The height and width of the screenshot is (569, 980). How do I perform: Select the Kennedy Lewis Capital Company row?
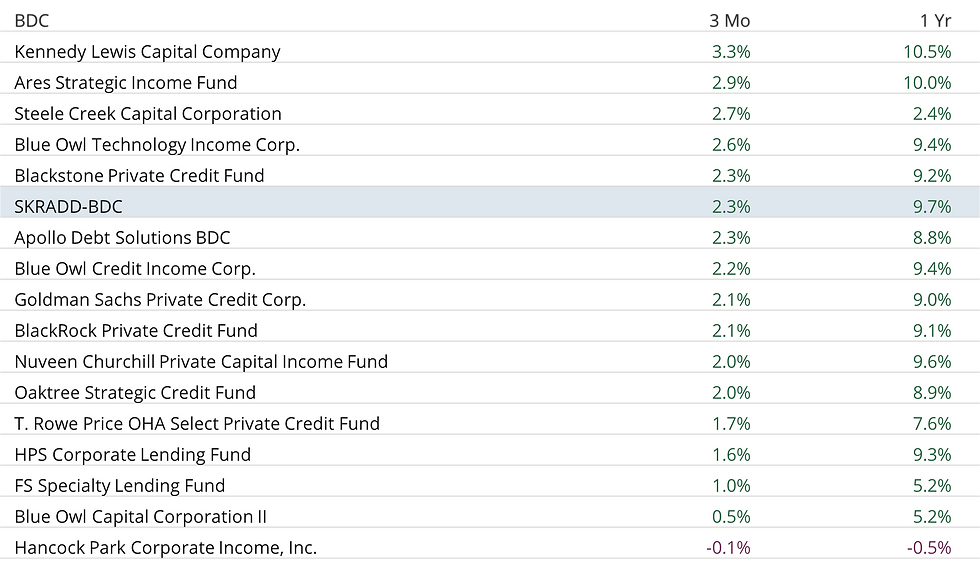click(x=147, y=52)
